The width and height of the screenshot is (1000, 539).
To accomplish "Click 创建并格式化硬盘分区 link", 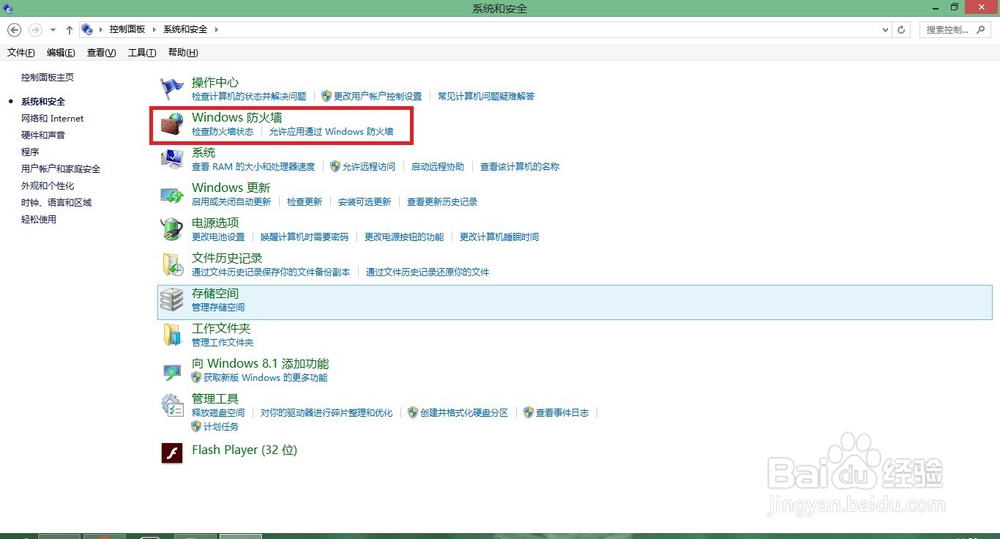I will coord(464,413).
